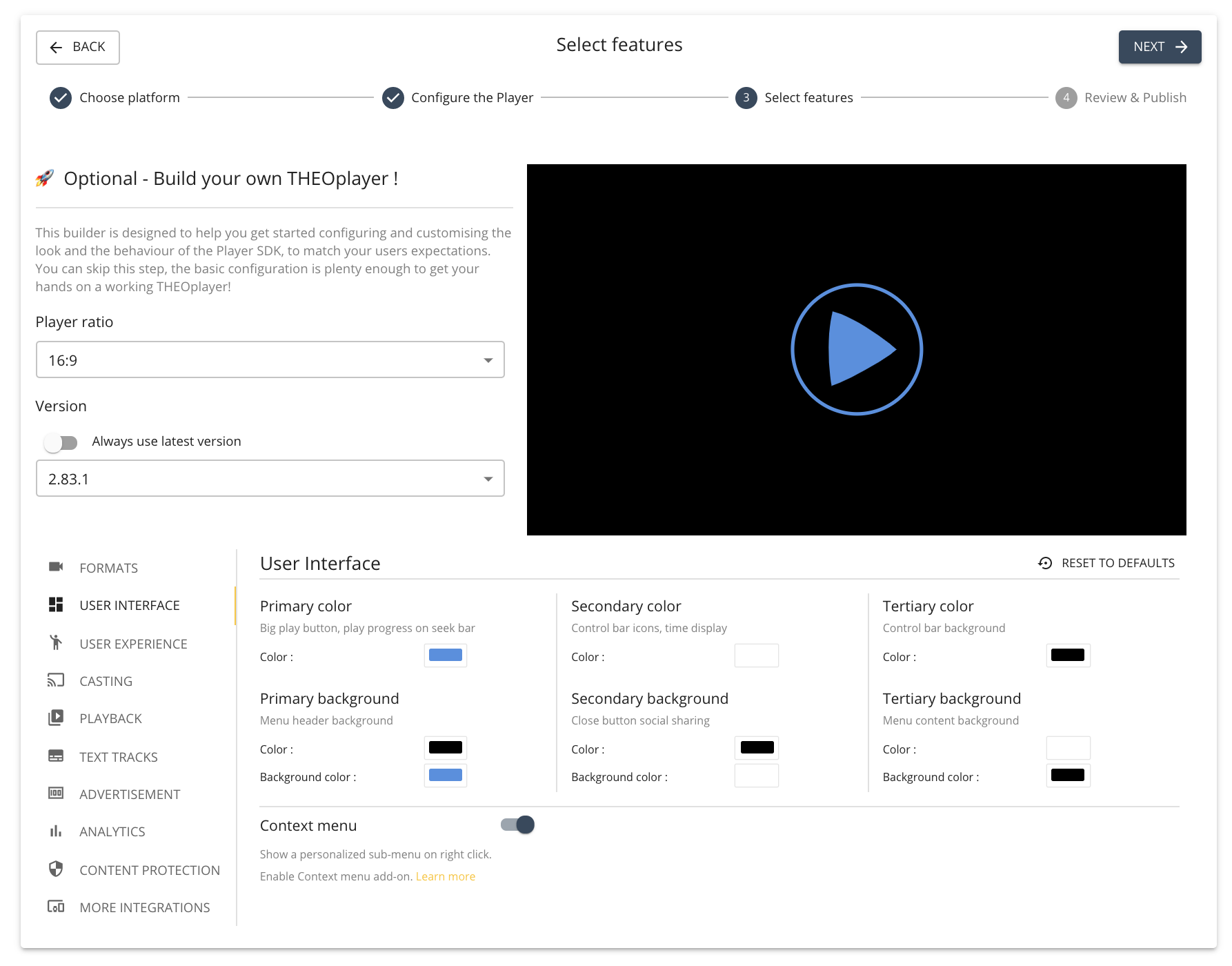Click the Playback icon in sidebar
This screenshot has height=966, width=1232.
pyautogui.click(x=56, y=718)
